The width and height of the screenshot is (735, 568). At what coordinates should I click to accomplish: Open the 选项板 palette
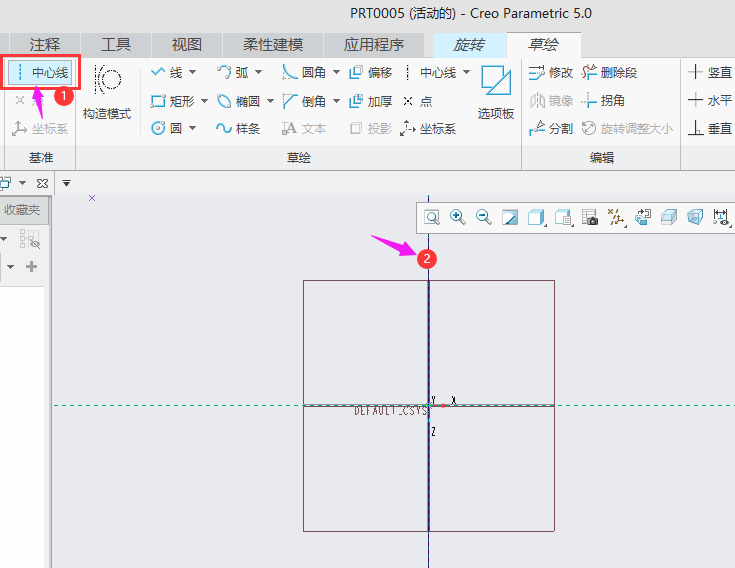495,94
